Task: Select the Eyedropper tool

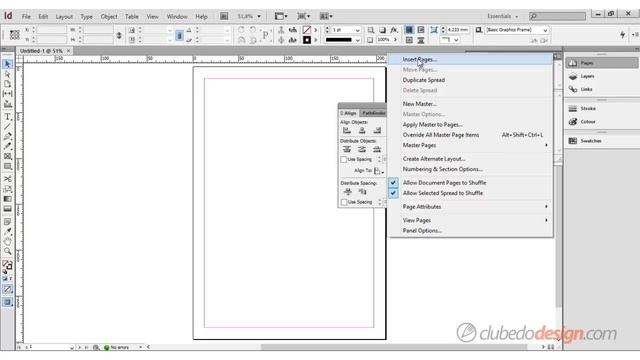Action: (x=7, y=231)
